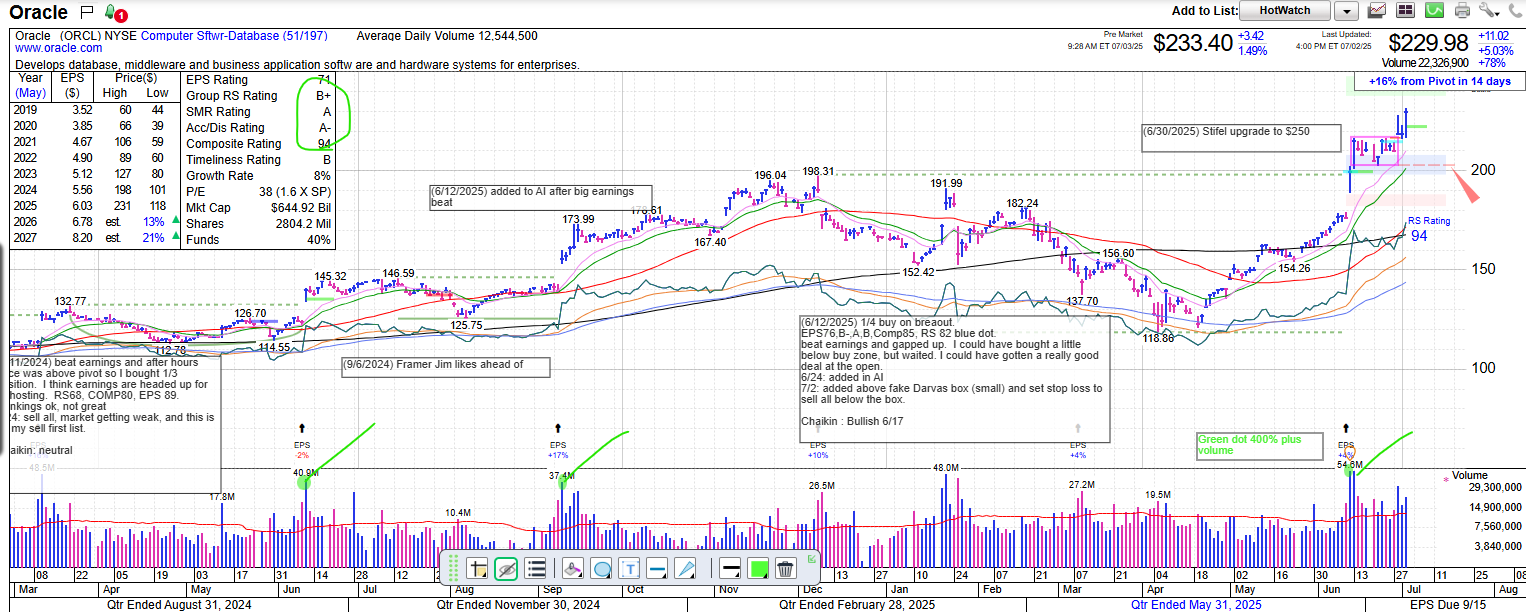This screenshot has height=612, width=1526.
Task: Click the Volume axis heading
Action: (x=1469, y=475)
